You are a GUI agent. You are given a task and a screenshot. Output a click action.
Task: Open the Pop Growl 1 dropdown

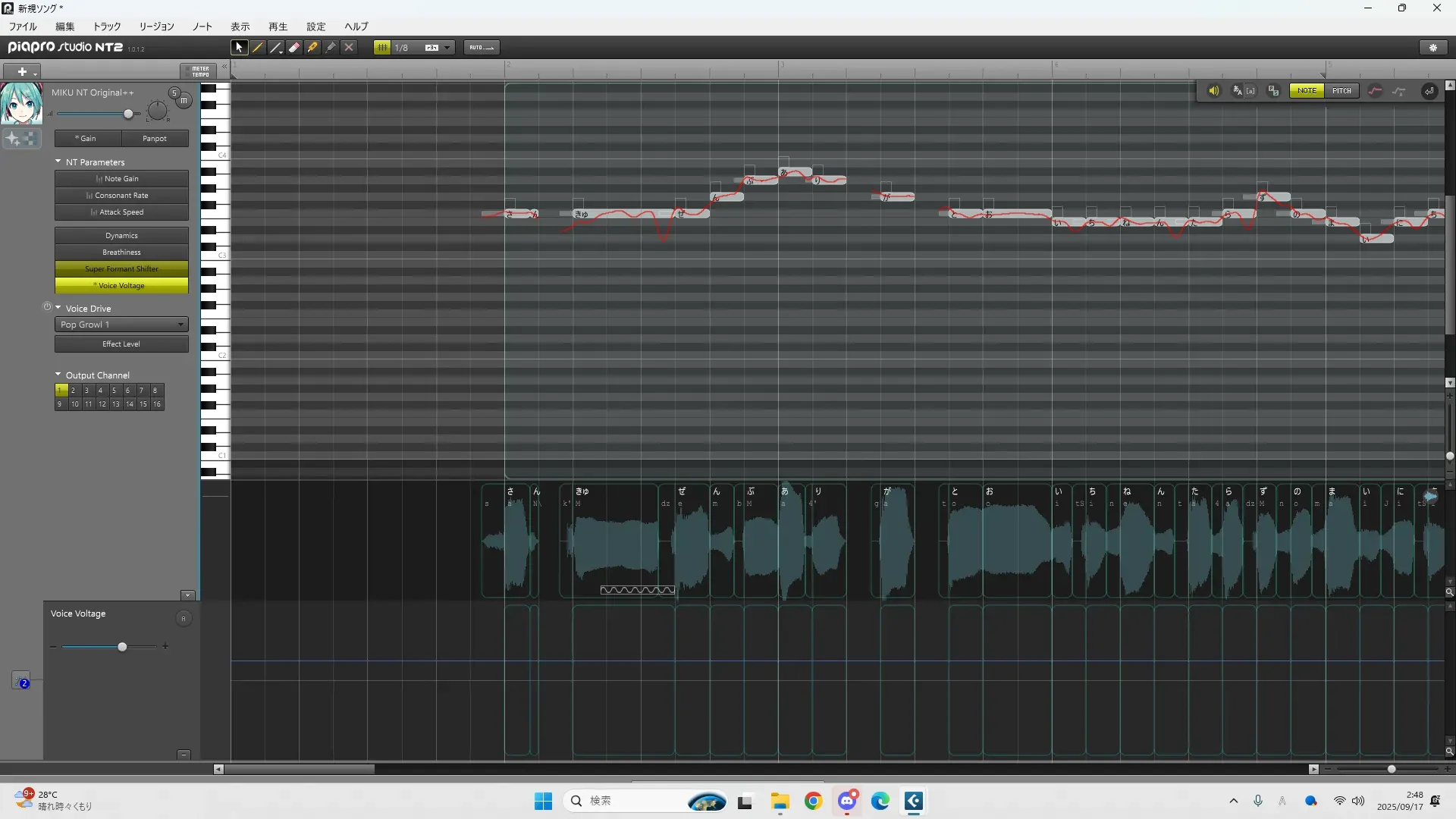coord(121,325)
